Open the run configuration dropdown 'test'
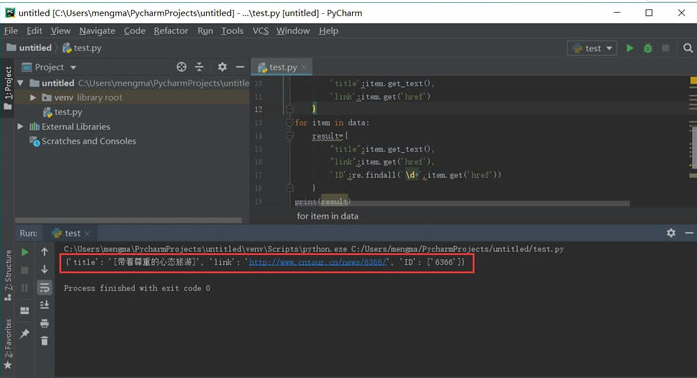The height and width of the screenshot is (378, 697). (593, 48)
